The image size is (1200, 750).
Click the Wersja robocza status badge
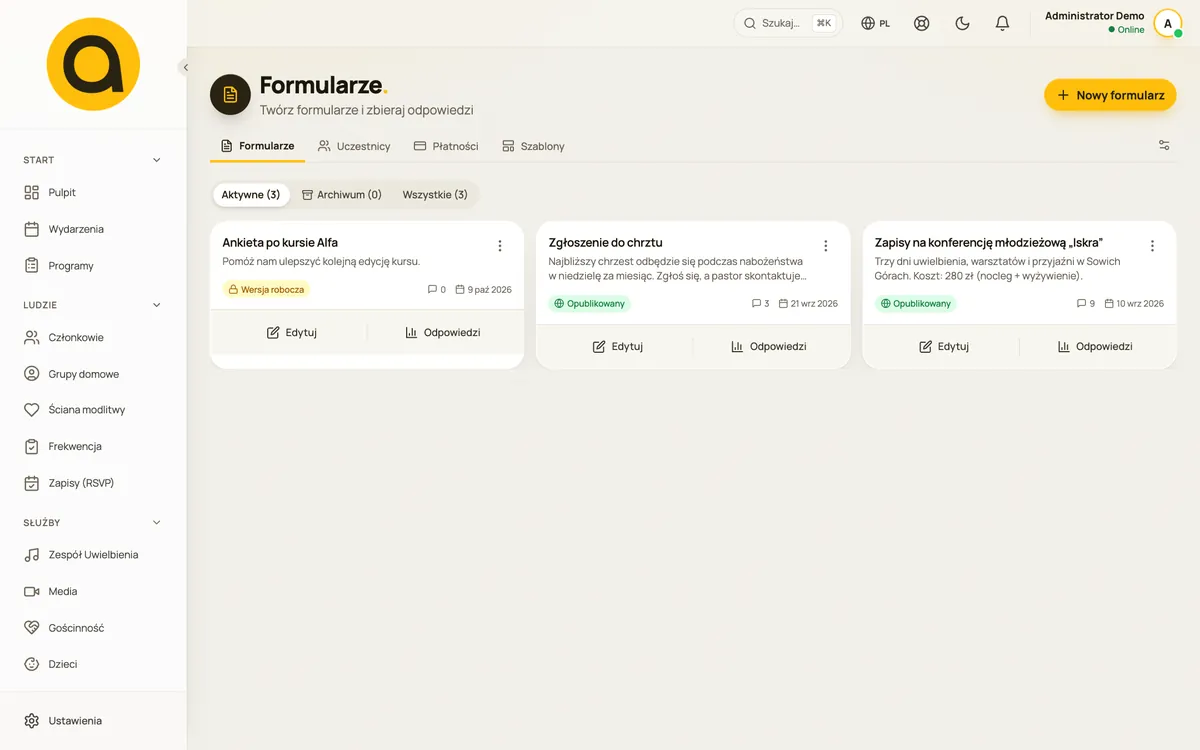point(266,289)
